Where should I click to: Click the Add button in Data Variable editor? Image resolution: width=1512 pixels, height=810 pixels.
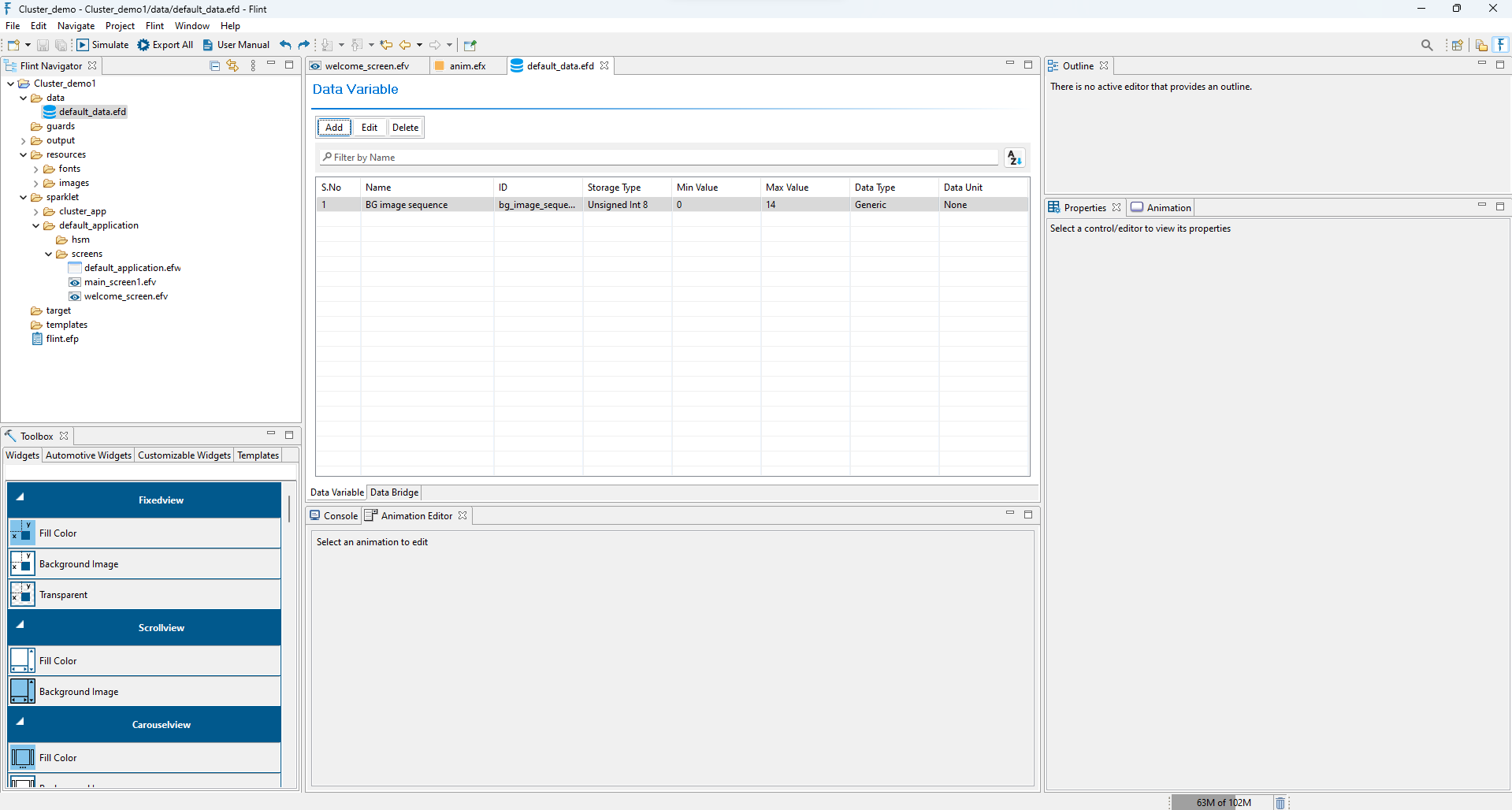(333, 127)
